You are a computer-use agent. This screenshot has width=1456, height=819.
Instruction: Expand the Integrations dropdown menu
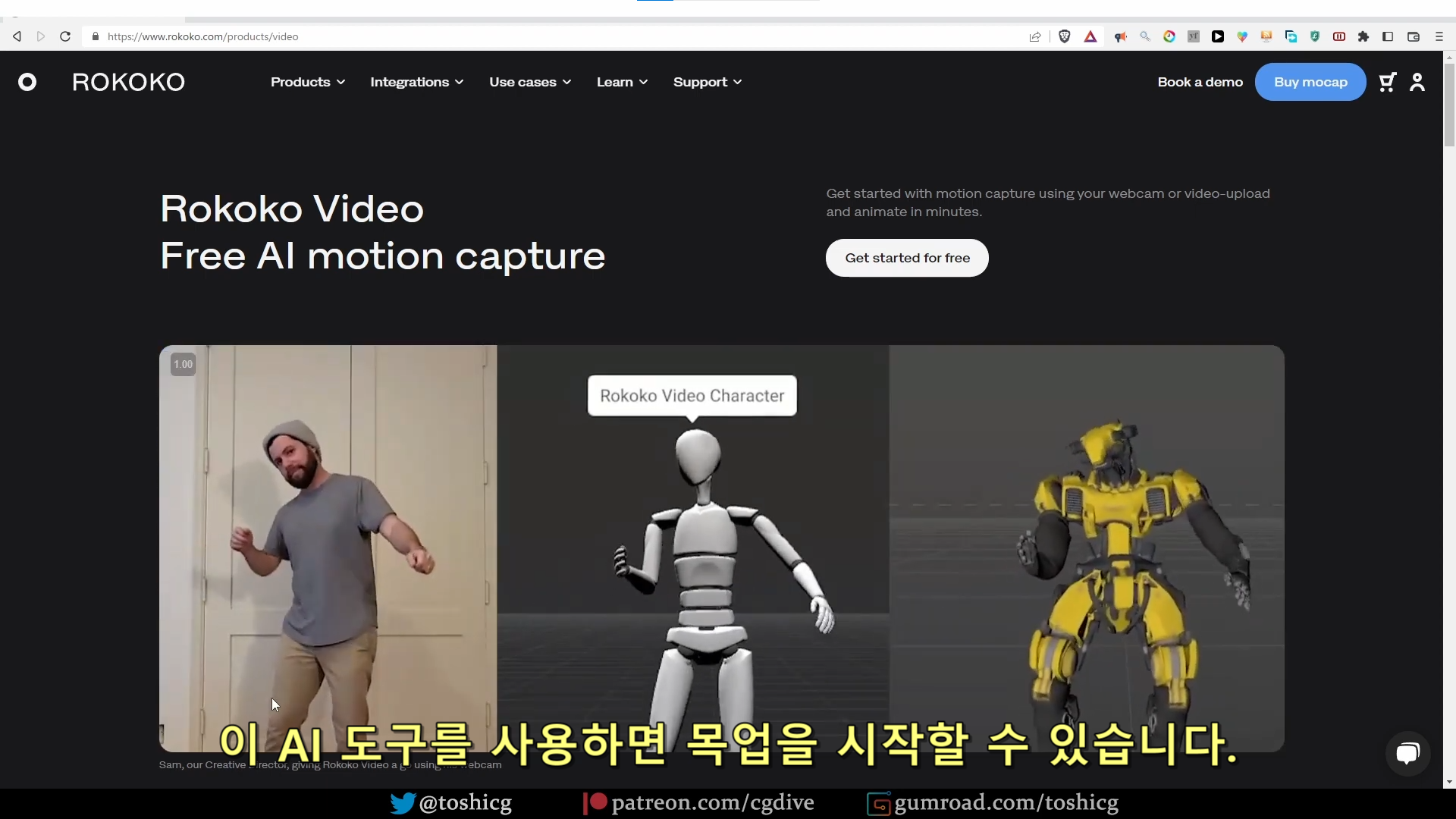pos(416,82)
